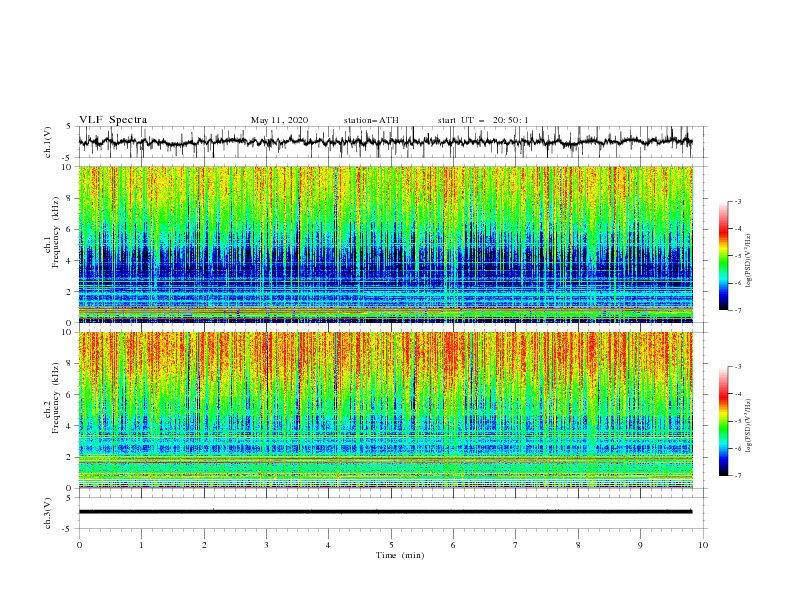Select the log(PSD) label beside ch.1 color bar
The height and width of the screenshot is (612, 792).
click(x=749, y=261)
